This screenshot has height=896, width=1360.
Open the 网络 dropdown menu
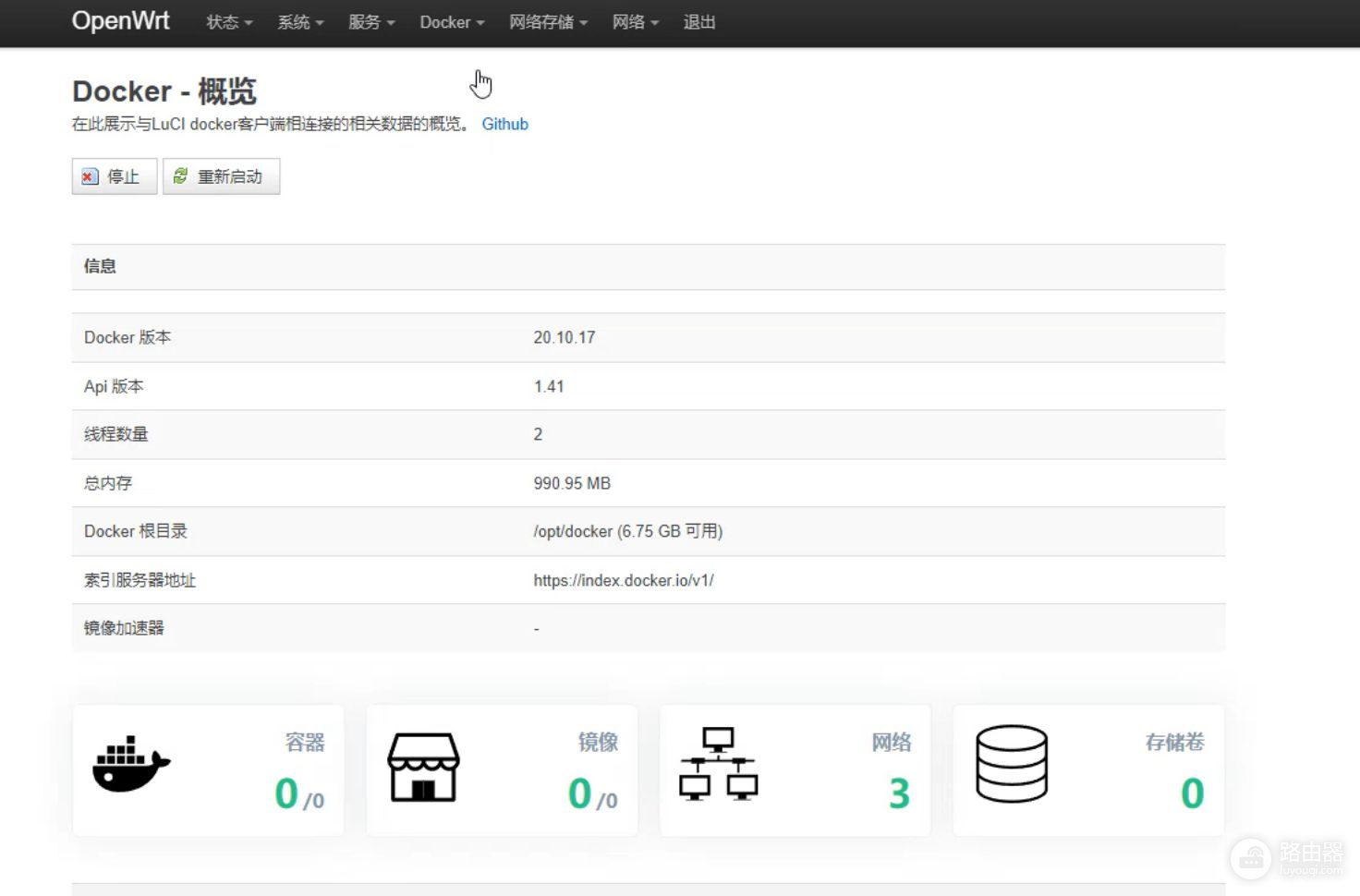click(x=635, y=22)
